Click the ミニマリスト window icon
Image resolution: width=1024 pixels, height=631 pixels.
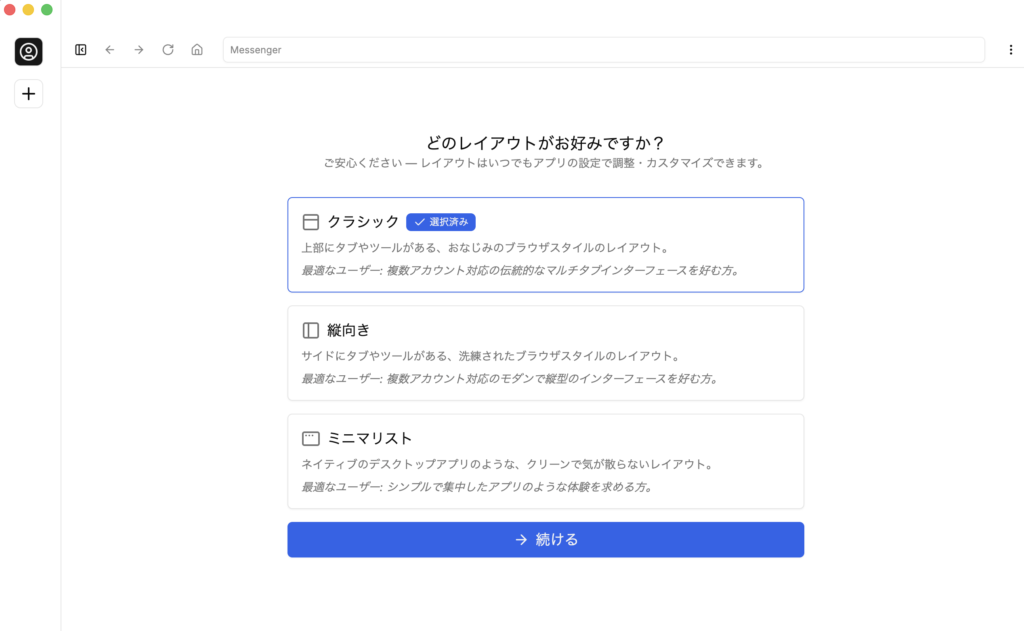(311, 438)
